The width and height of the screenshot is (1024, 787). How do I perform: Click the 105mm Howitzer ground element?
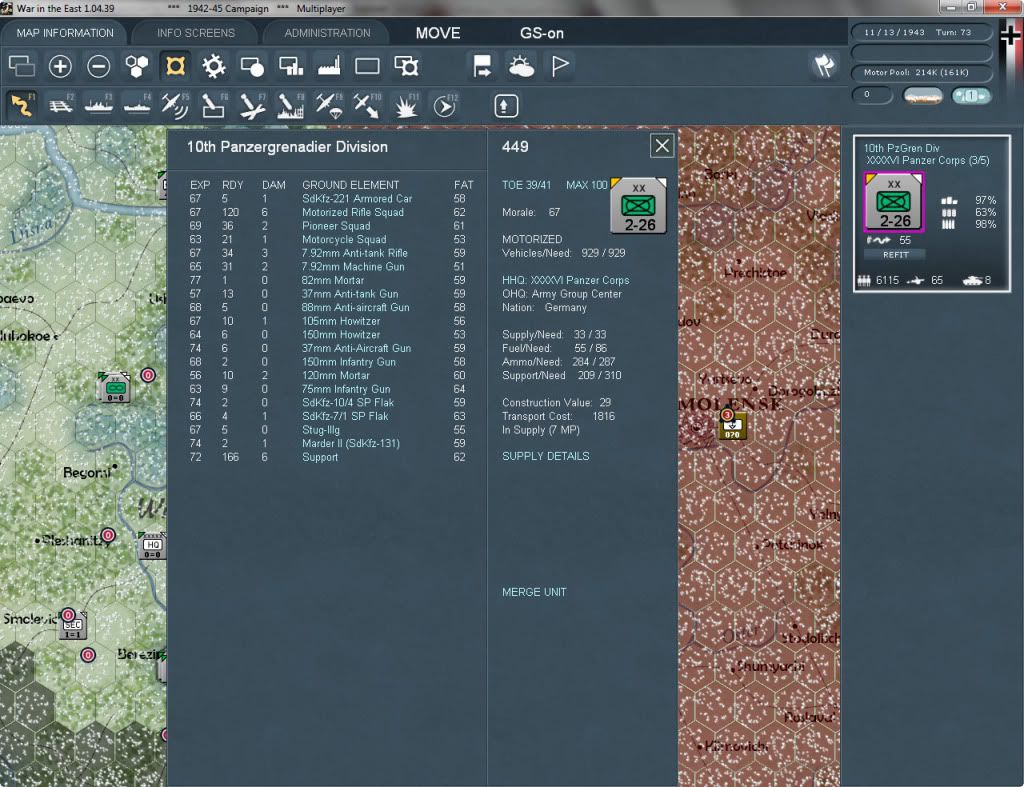(x=341, y=321)
